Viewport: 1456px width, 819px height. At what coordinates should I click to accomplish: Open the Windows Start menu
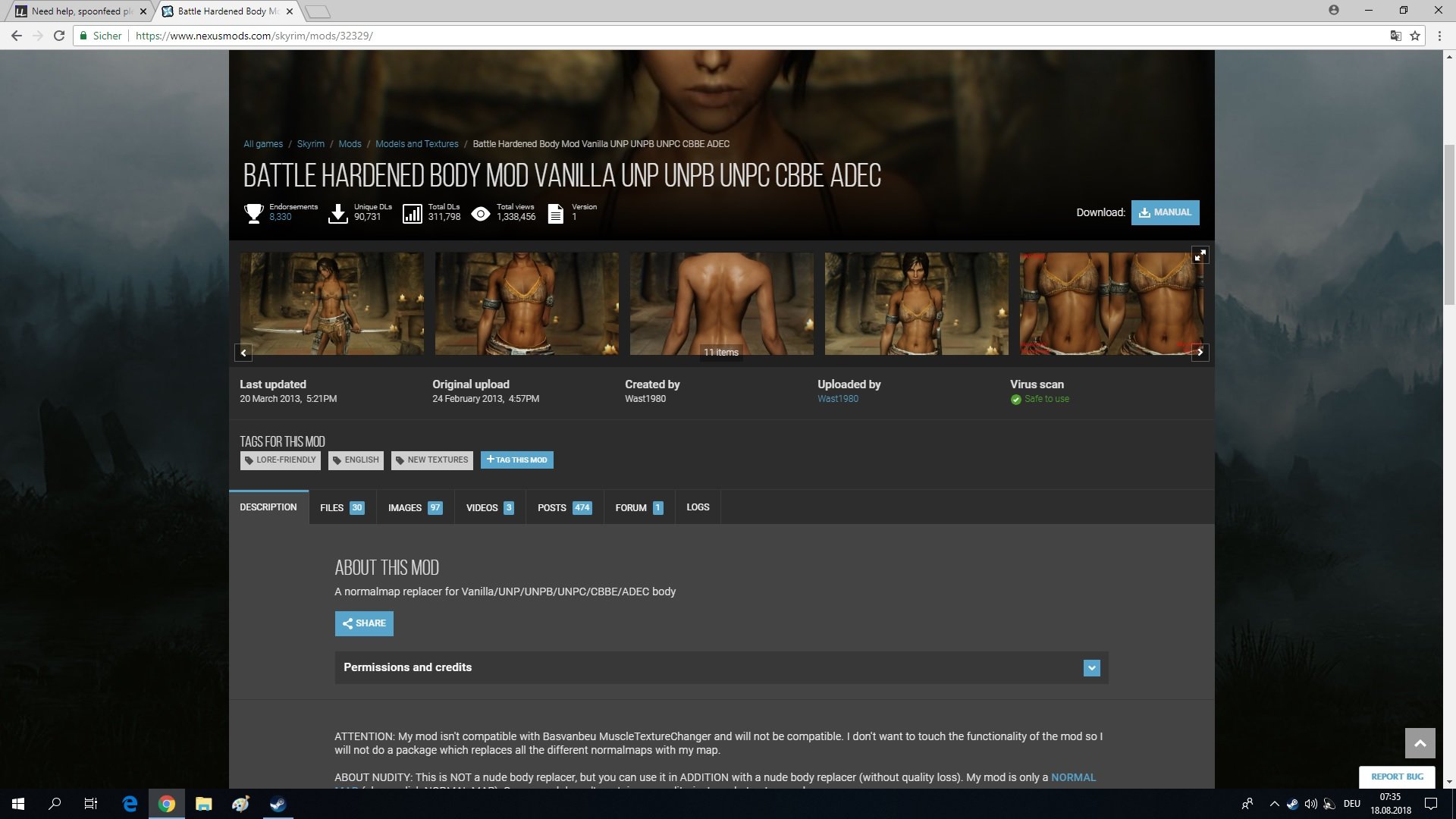[18, 804]
